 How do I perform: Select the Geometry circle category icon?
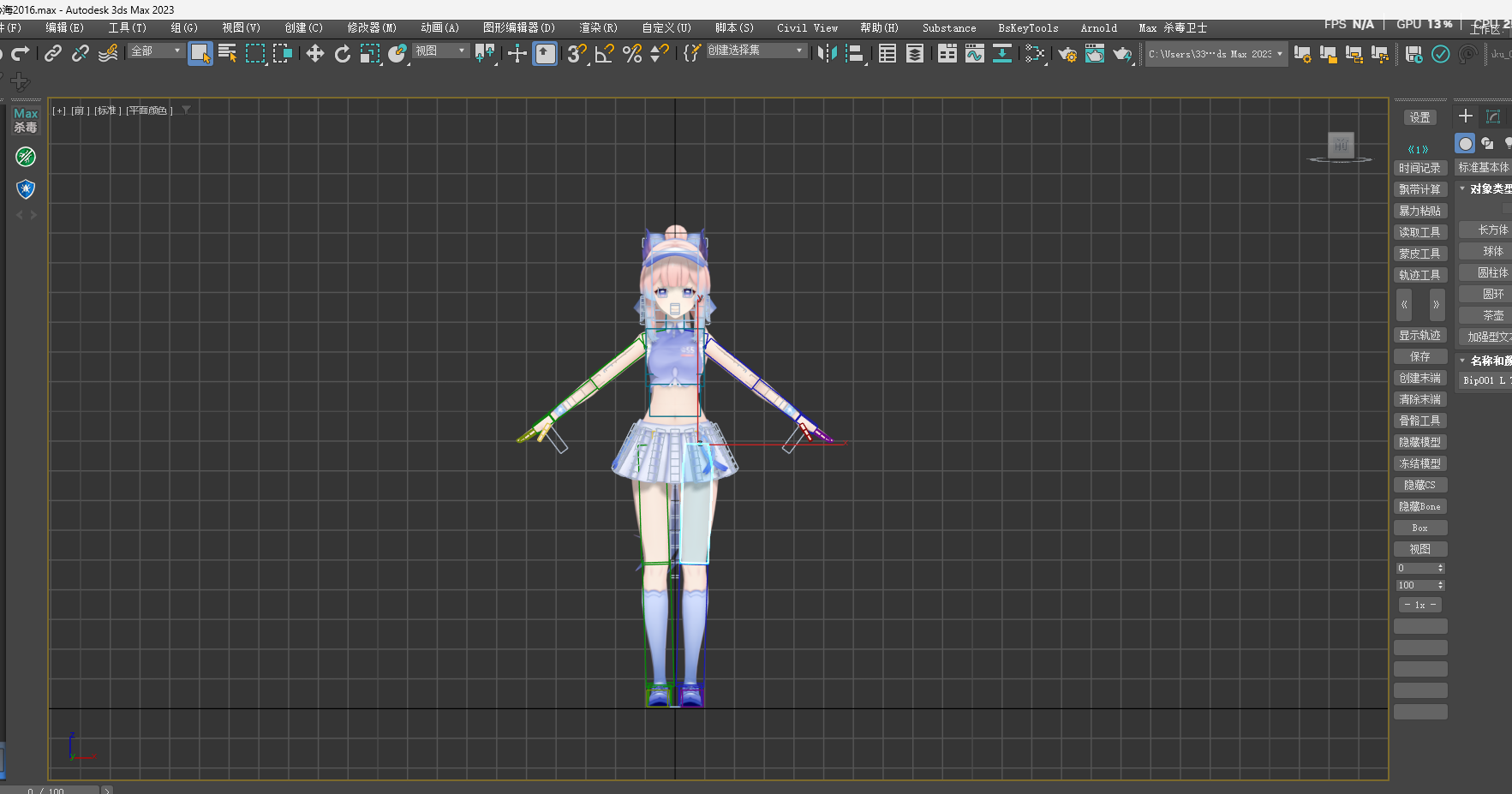(x=1466, y=144)
